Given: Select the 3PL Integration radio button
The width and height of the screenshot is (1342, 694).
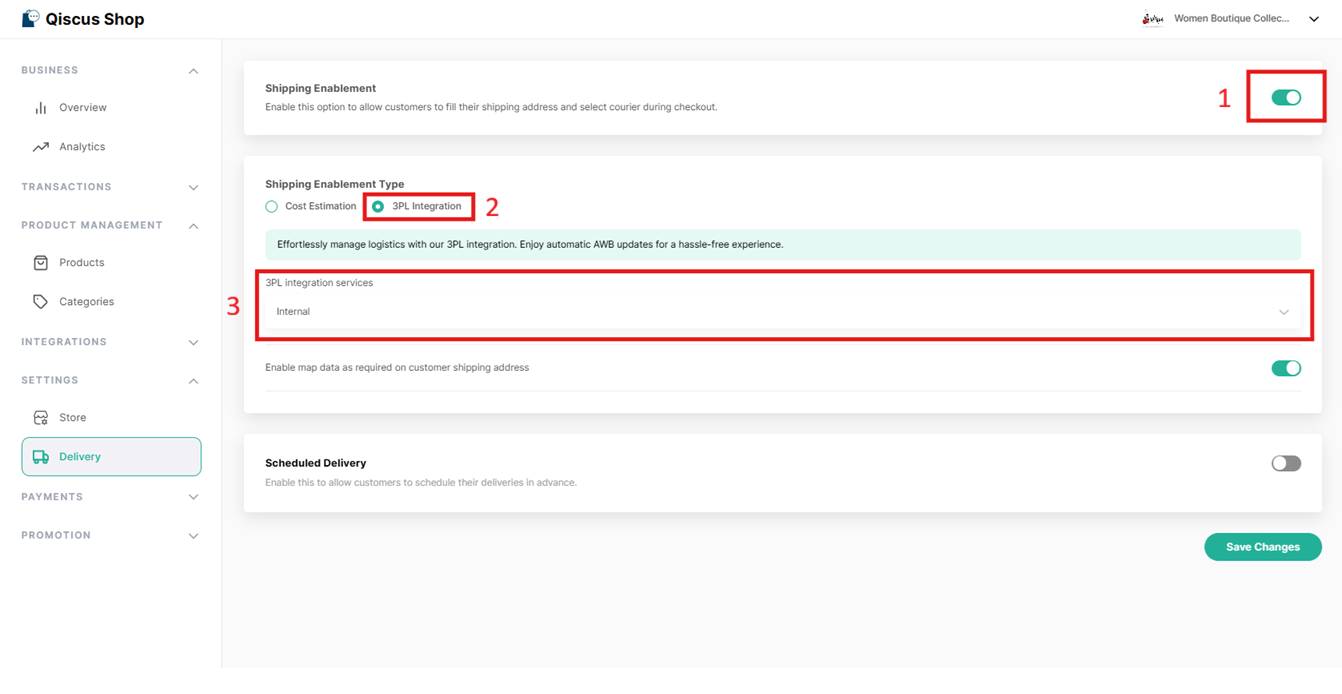Looking at the screenshot, I should (x=378, y=206).
